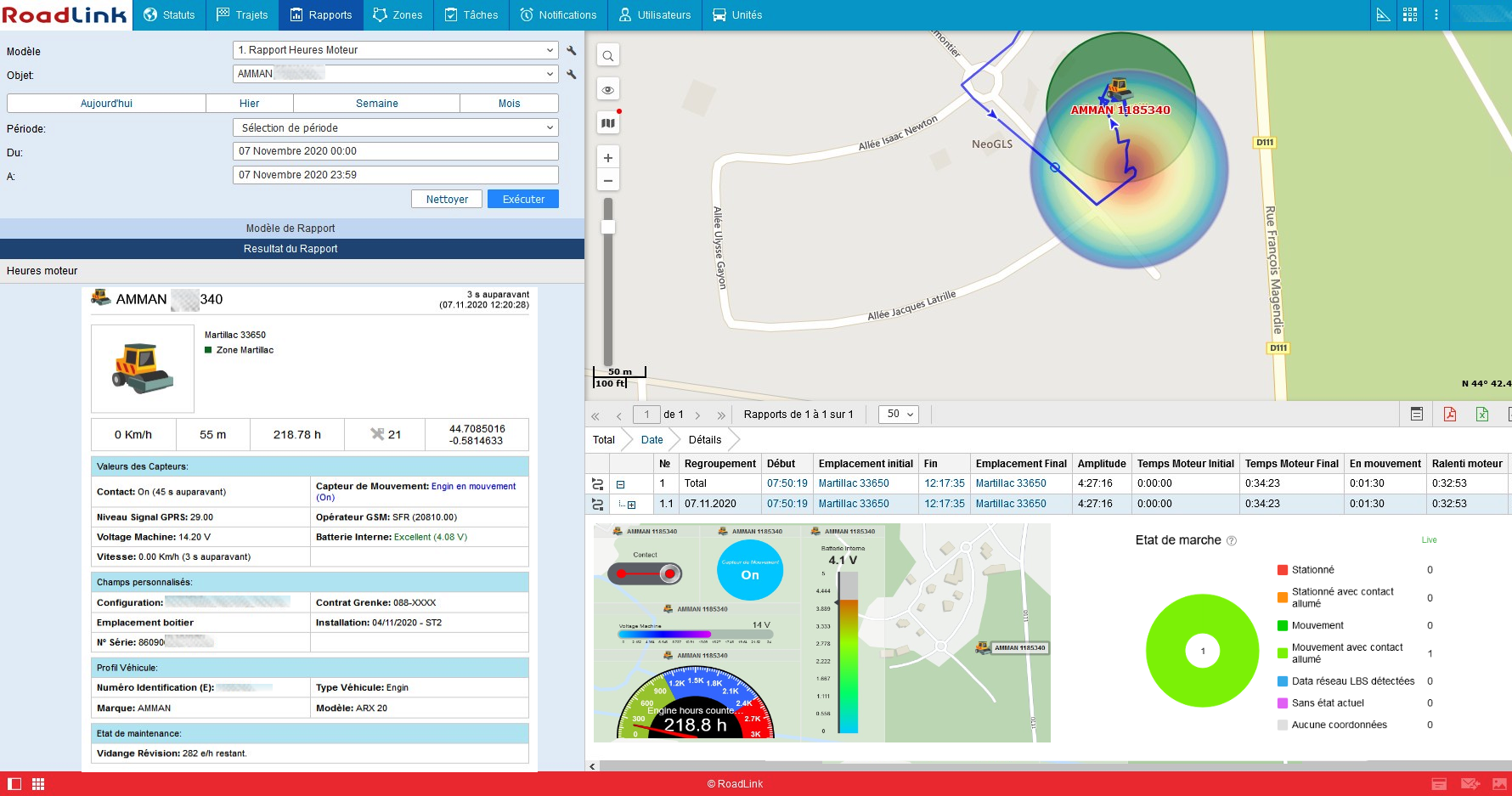Viewport: 1512px width, 796px height.
Task: Click the map zoom slider handle
Action: point(608,227)
